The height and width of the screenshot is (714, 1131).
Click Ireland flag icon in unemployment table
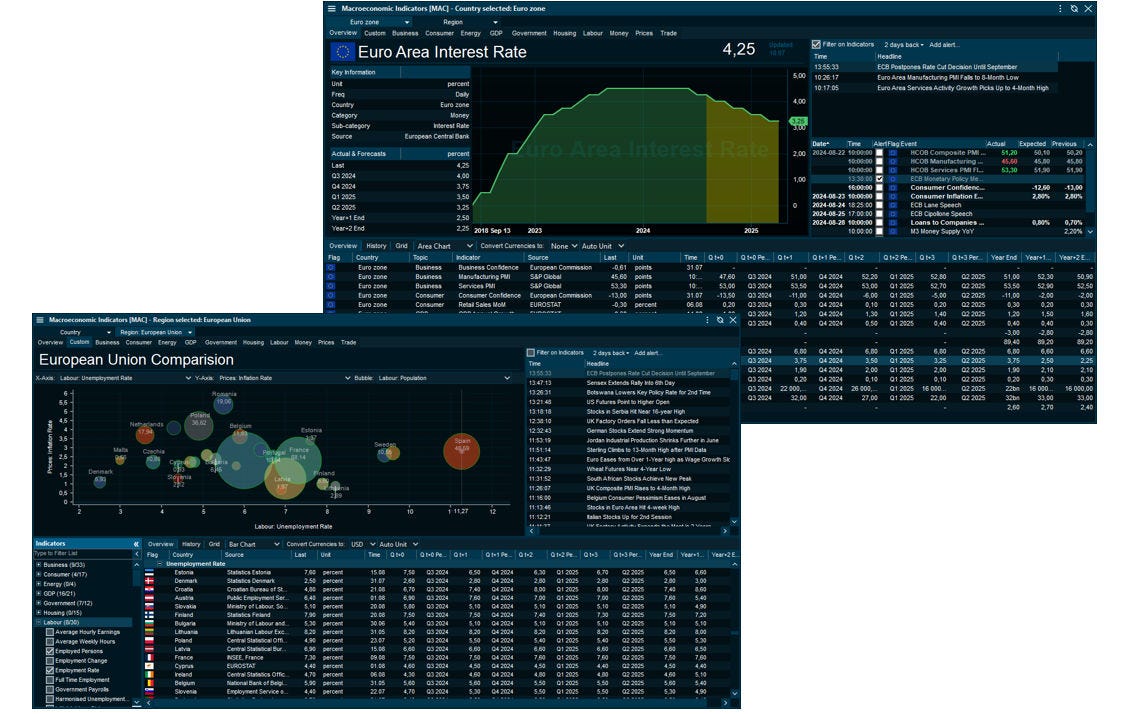pyautogui.click(x=149, y=675)
